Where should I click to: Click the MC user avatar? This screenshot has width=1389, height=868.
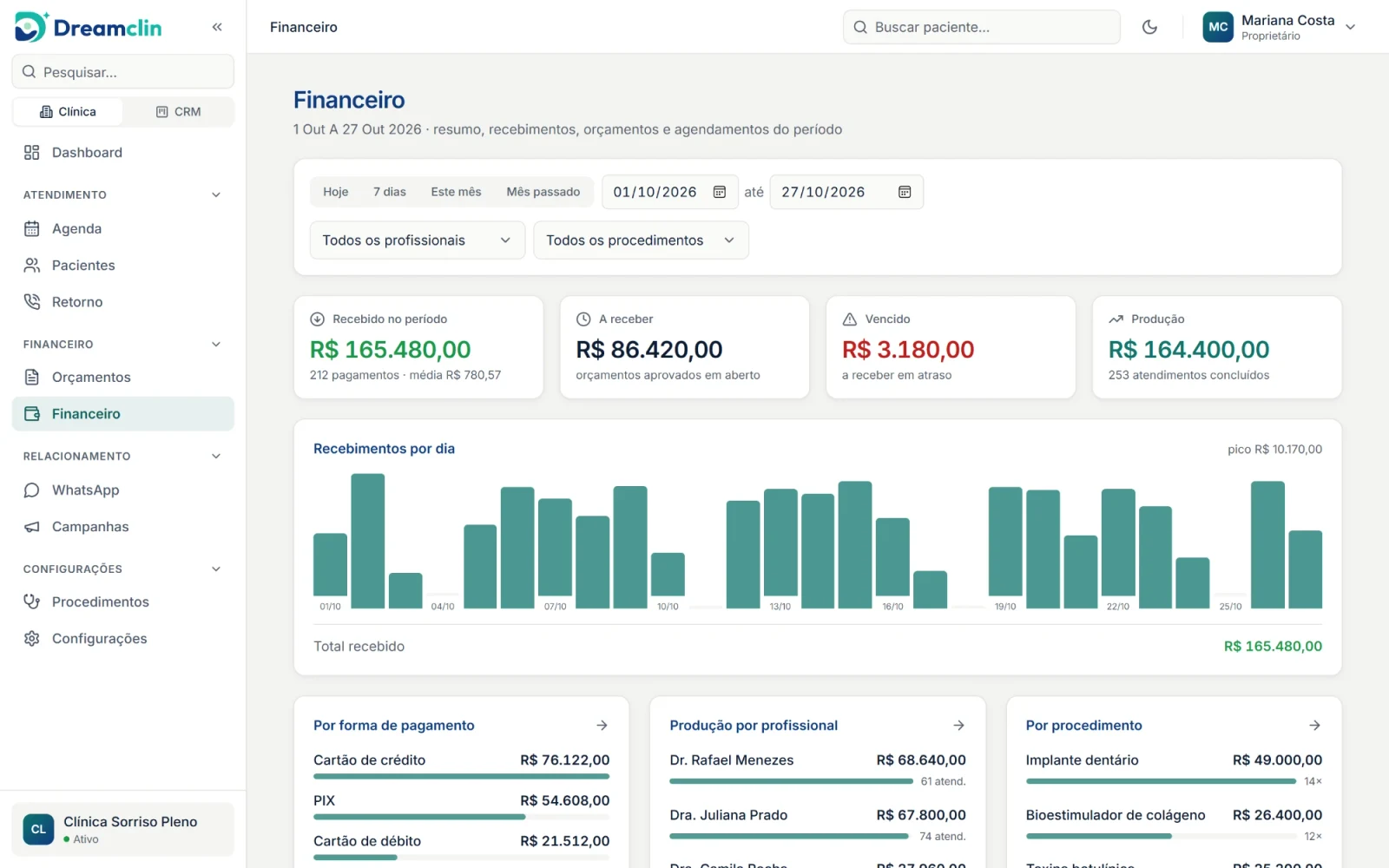[x=1218, y=27]
